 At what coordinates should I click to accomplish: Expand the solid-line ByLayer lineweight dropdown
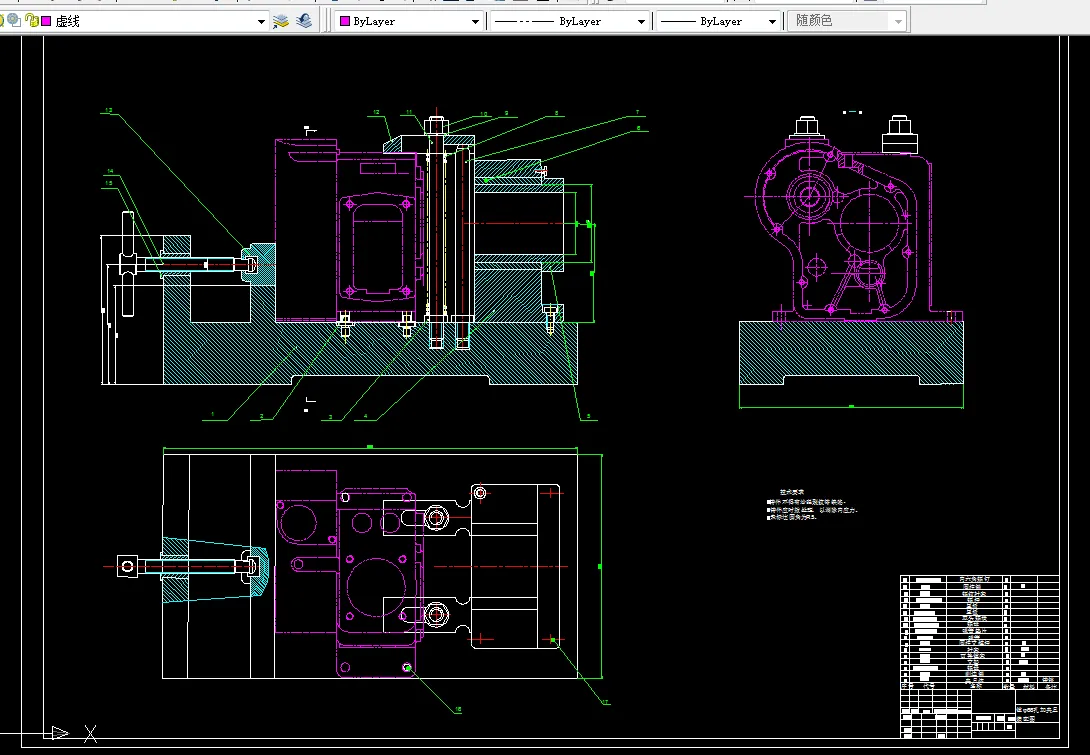[x=772, y=21]
